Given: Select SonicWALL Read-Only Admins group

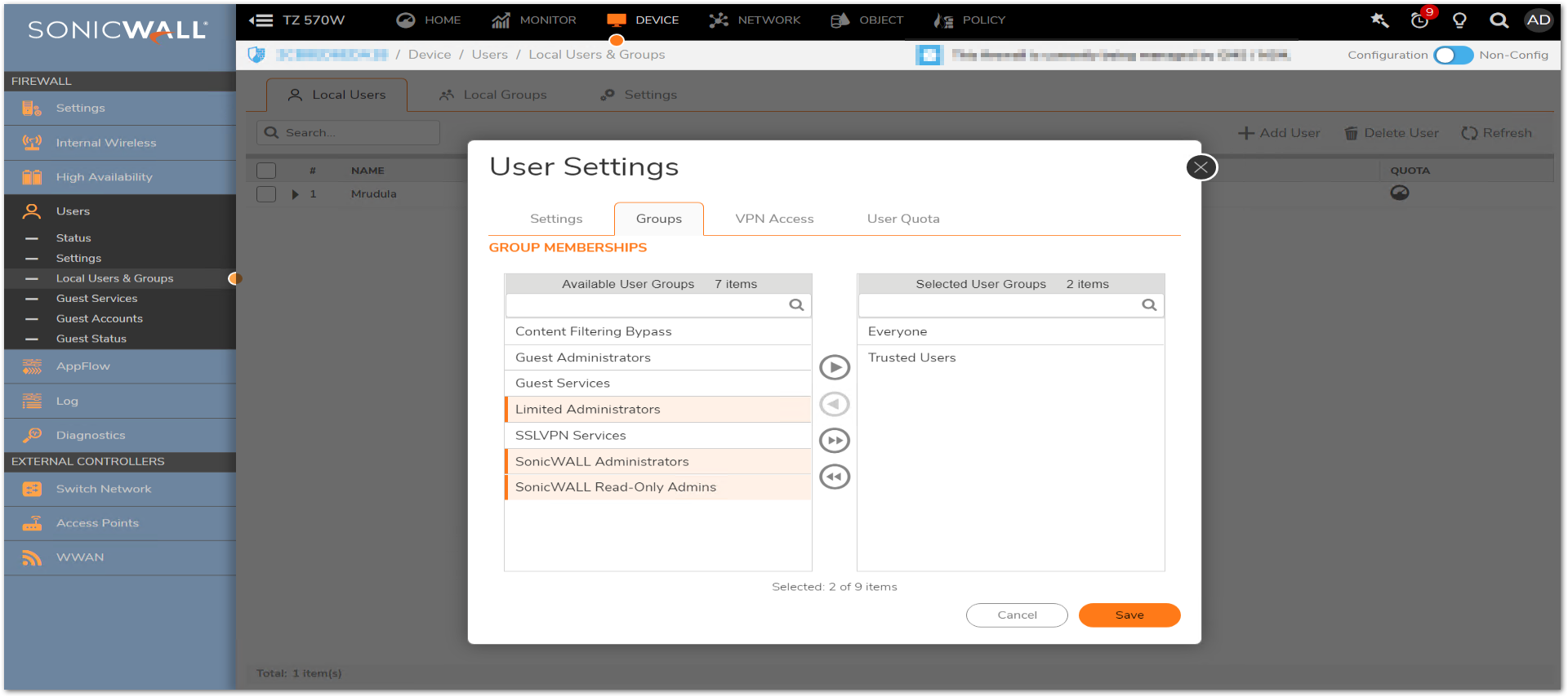Looking at the screenshot, I should click(658, 487).
